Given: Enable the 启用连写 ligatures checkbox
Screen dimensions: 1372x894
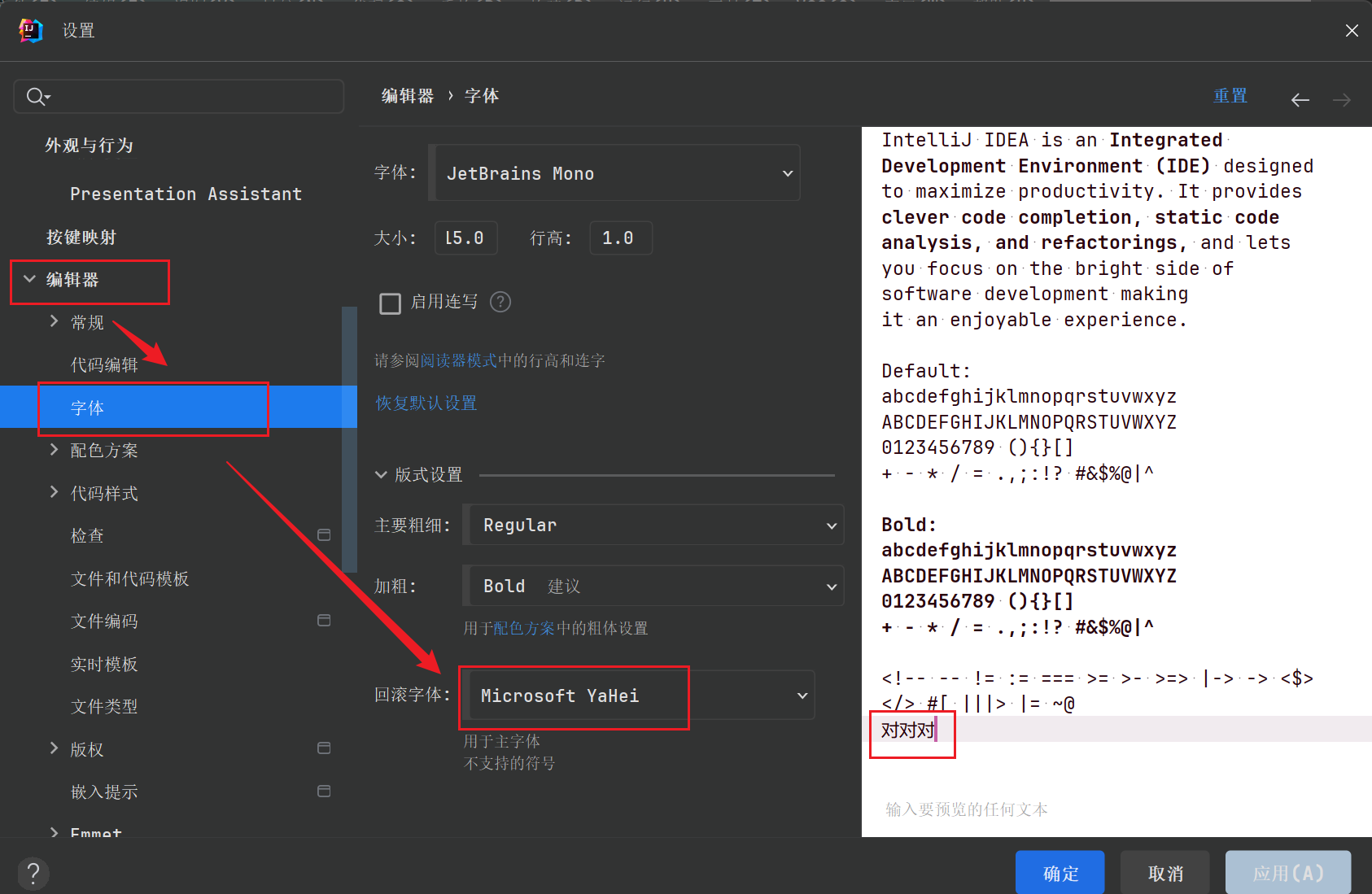Looking at the screenshot, I should (x=391, y=303).
